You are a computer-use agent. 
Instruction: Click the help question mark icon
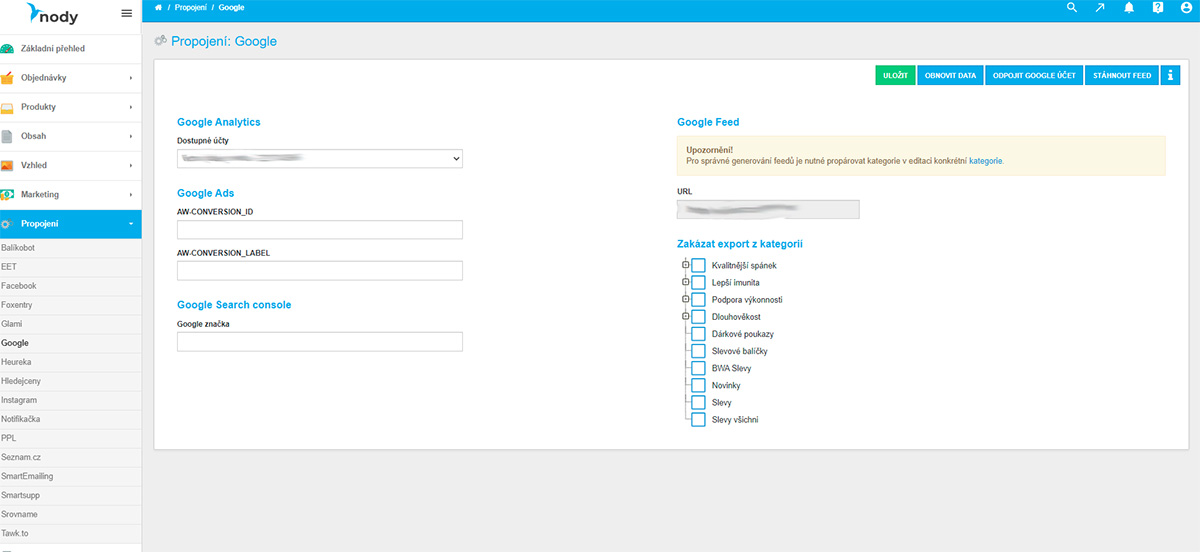pyautogui.click(x=1157, y=8)
